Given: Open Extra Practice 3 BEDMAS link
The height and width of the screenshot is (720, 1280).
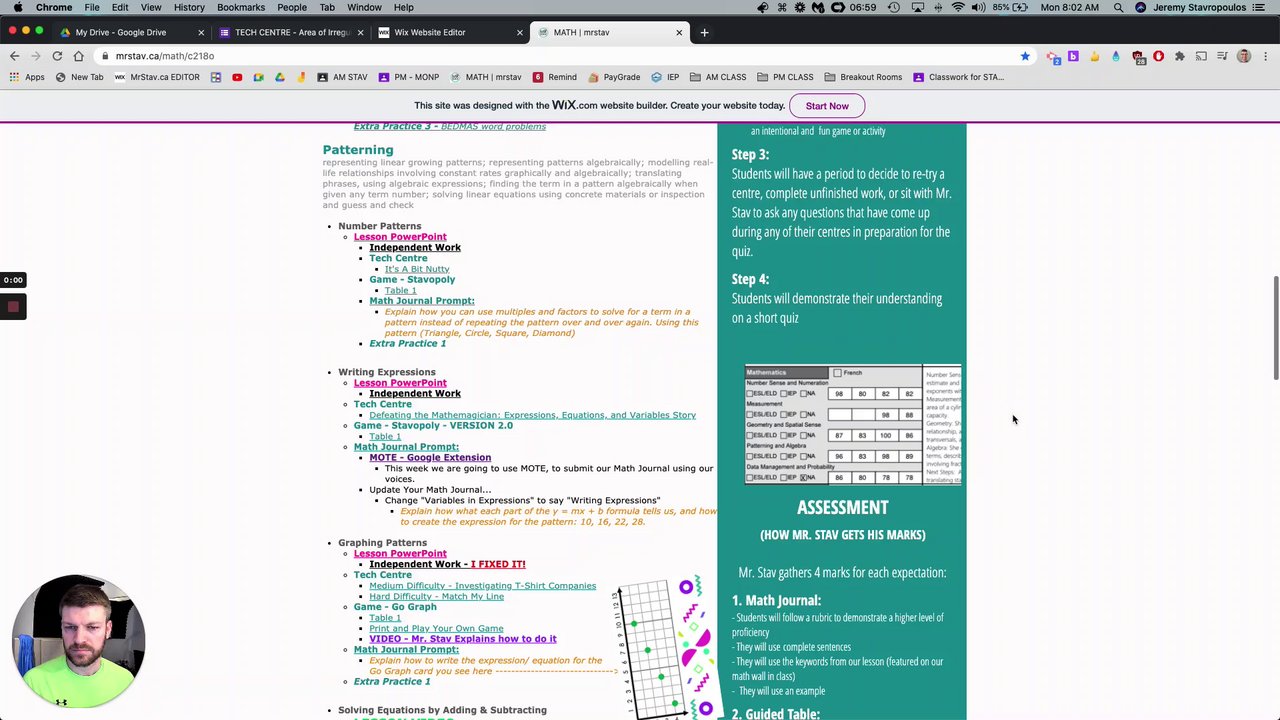Looking at the screenshot, I should [x=449, y=127].
